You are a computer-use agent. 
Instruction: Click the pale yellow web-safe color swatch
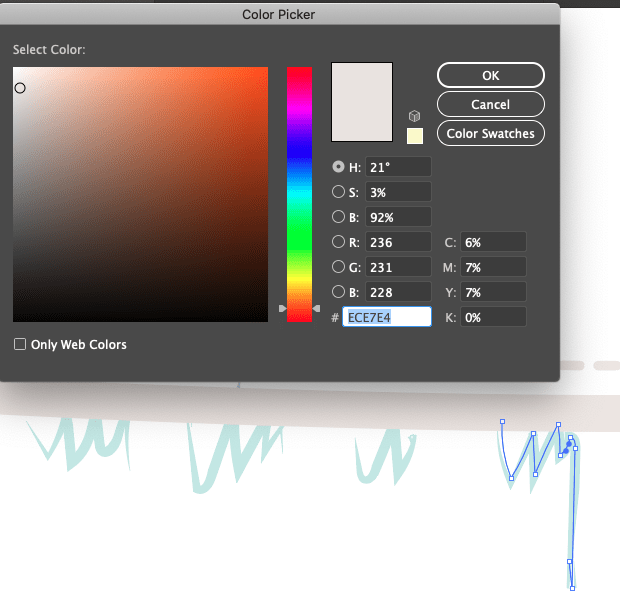coord(415,136)
